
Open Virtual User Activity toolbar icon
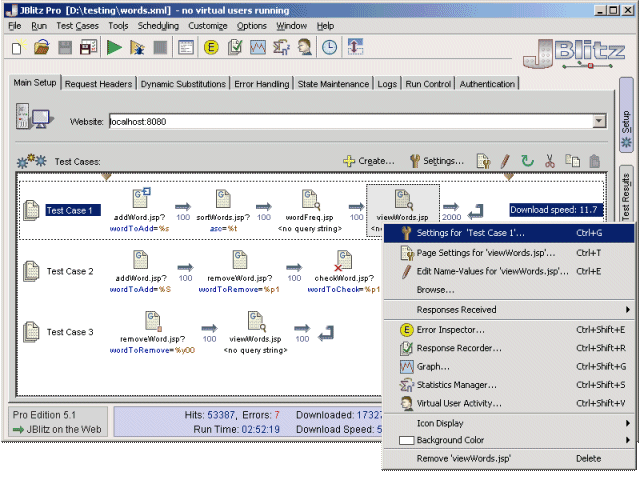pyautogui.click(x=304, y=47)
